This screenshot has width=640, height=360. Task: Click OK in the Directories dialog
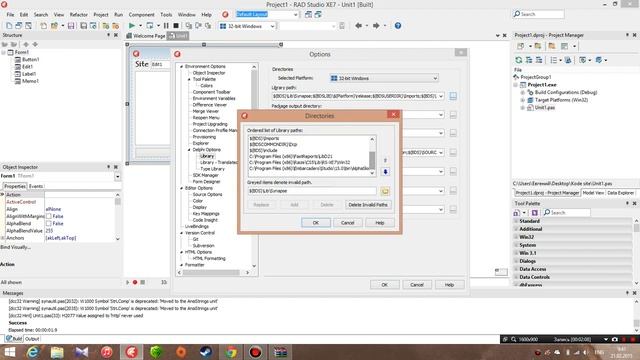point(316,223)
